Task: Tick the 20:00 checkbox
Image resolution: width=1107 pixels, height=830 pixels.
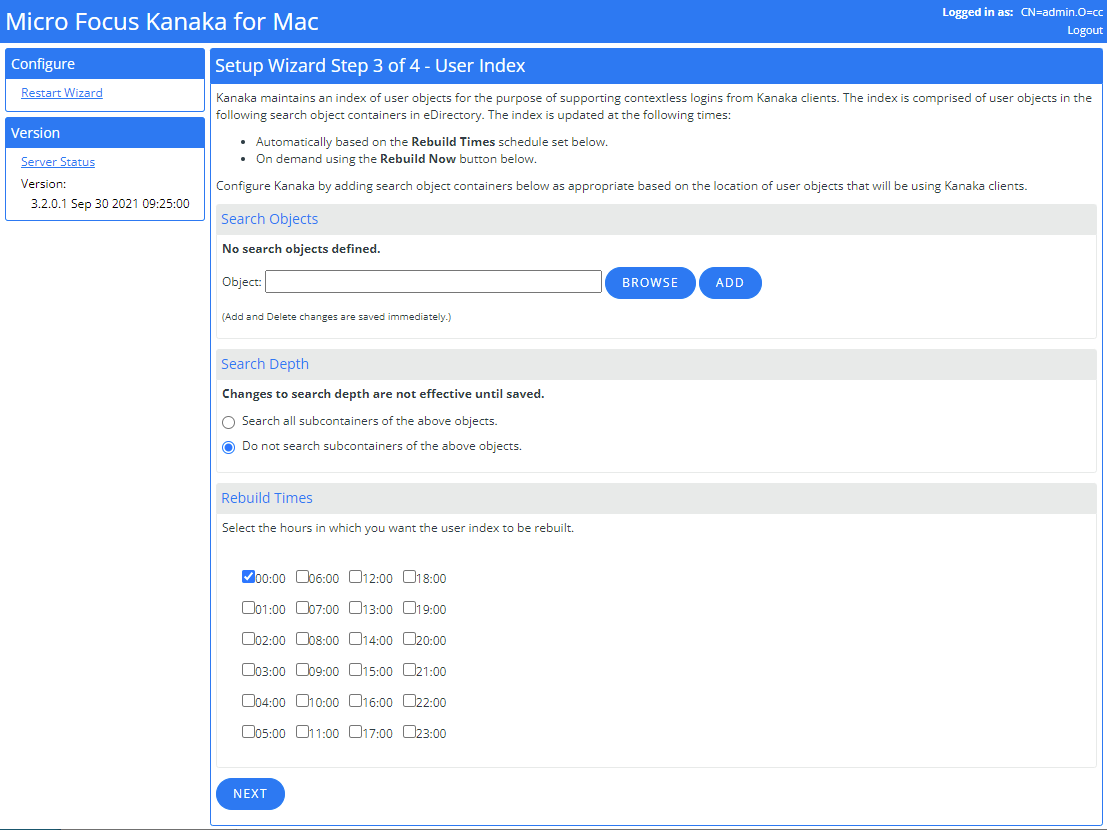Action: coord(409,639)
